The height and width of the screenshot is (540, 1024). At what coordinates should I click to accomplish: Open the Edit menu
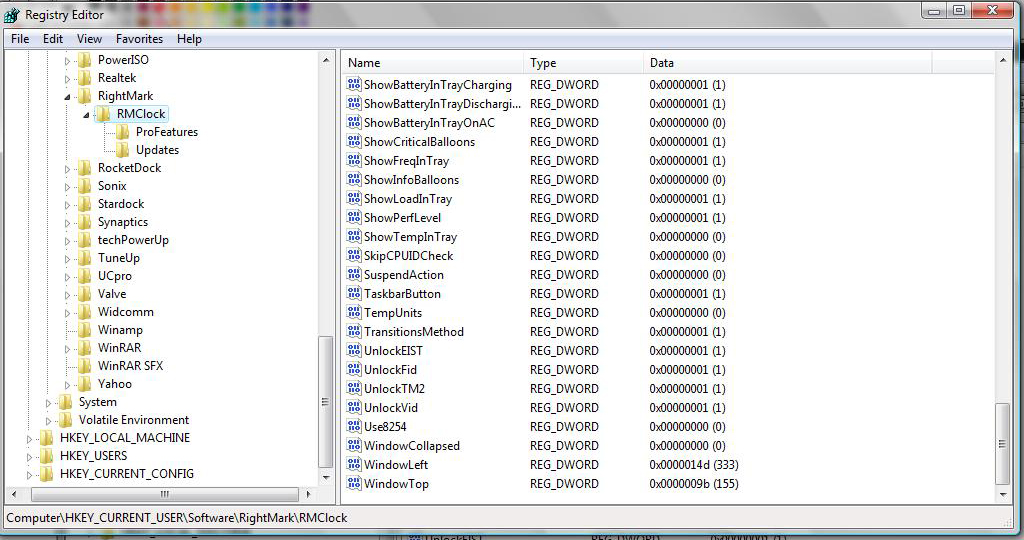(53, 39)
